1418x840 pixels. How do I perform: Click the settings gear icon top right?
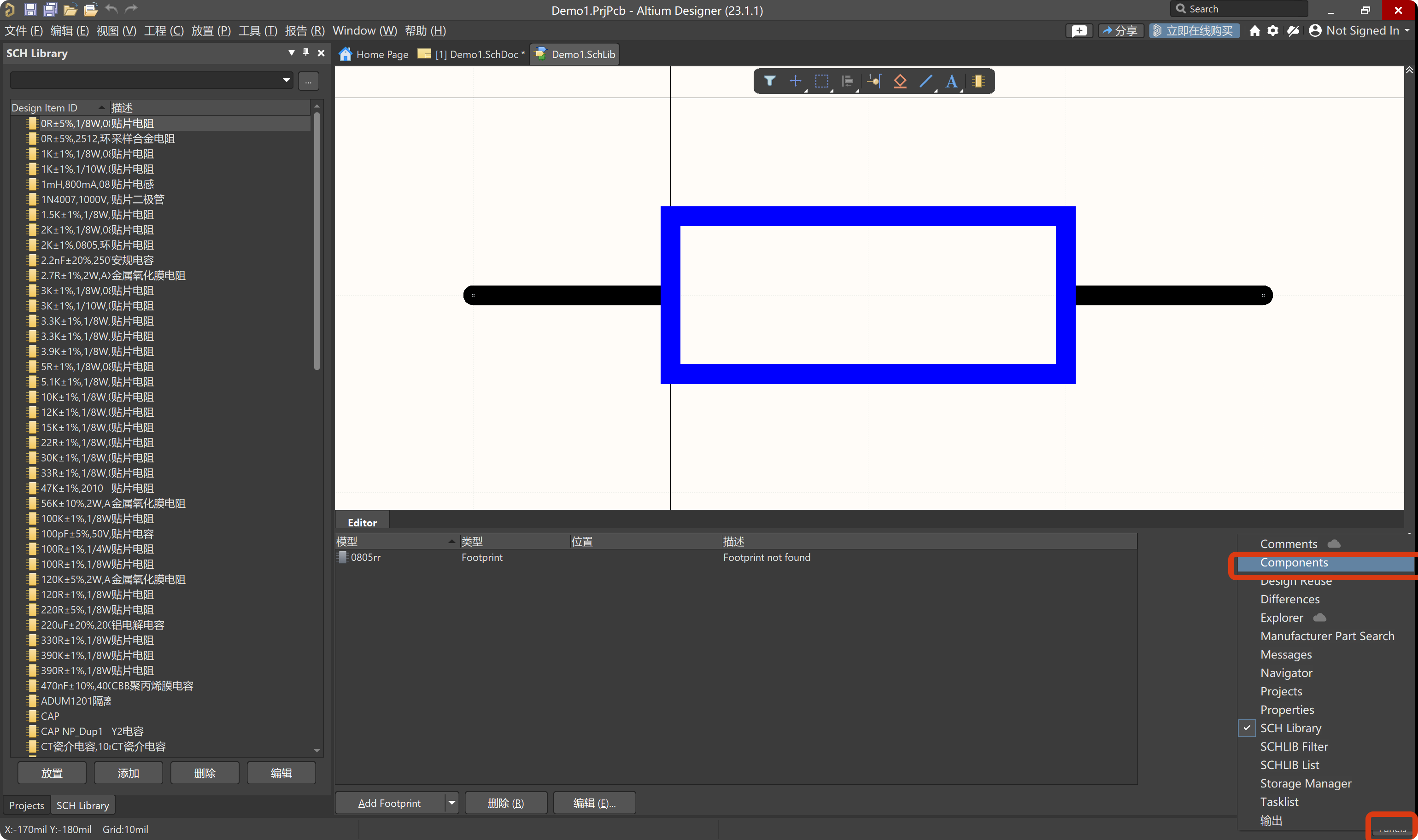1272,30
